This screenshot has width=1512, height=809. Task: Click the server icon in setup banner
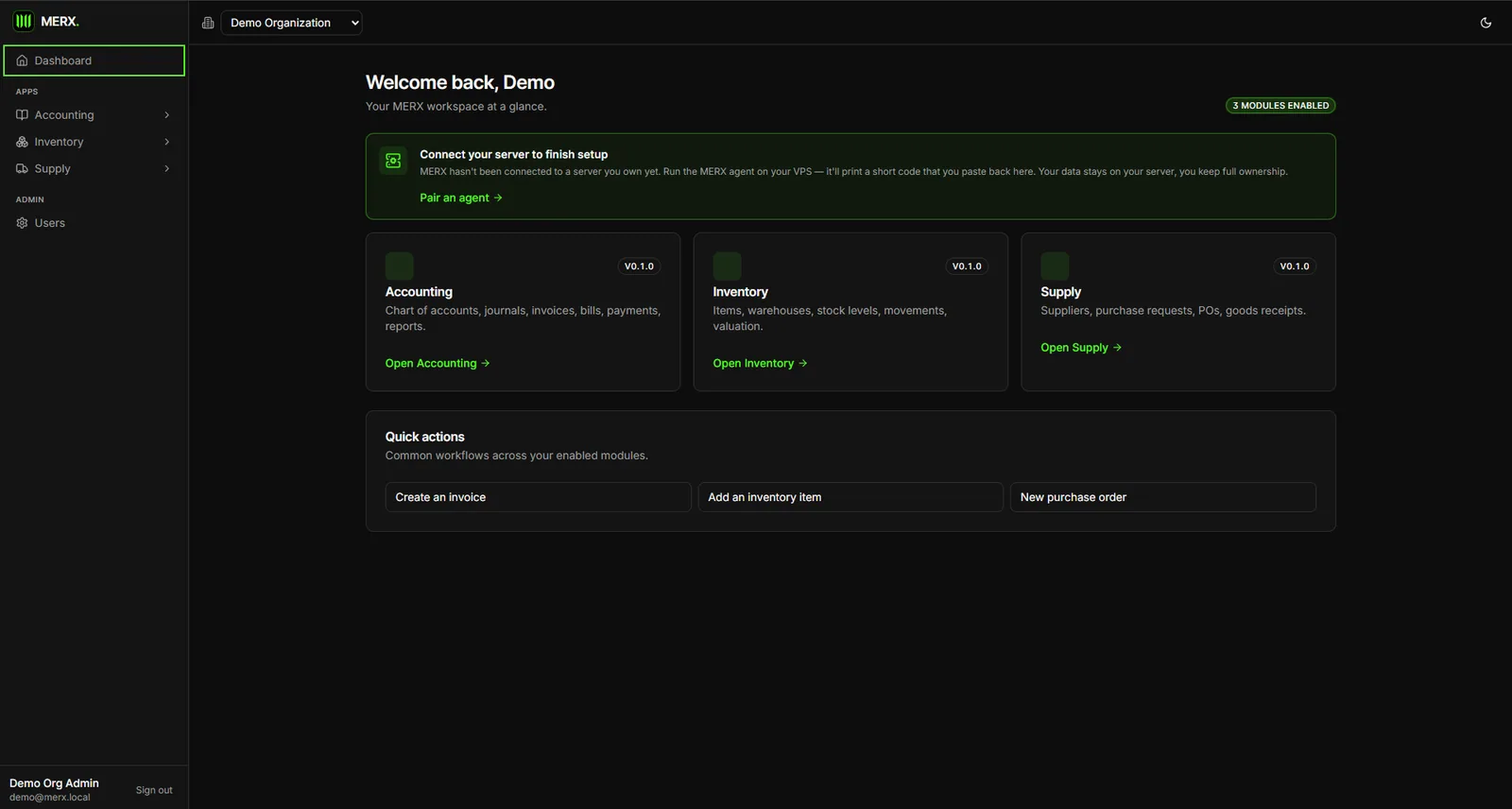click(393, 161)
